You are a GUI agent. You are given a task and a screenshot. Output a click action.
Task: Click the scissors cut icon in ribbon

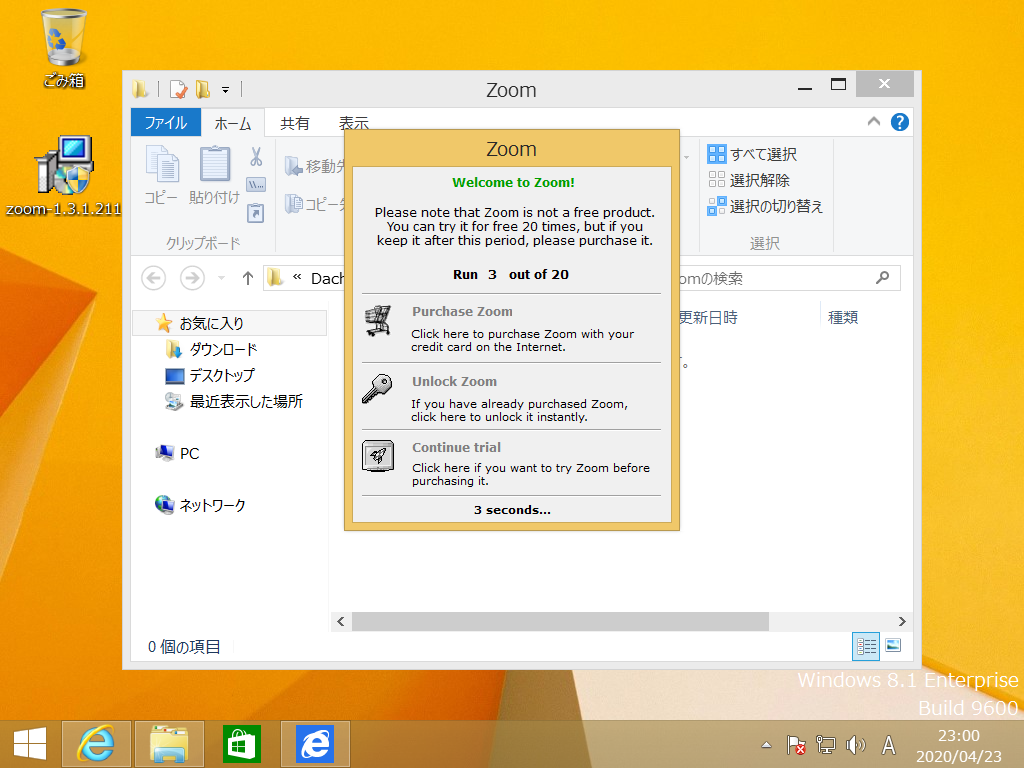pos(256,157)
